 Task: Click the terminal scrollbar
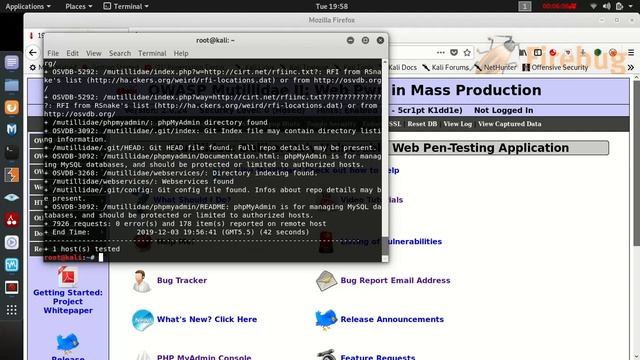385,246
